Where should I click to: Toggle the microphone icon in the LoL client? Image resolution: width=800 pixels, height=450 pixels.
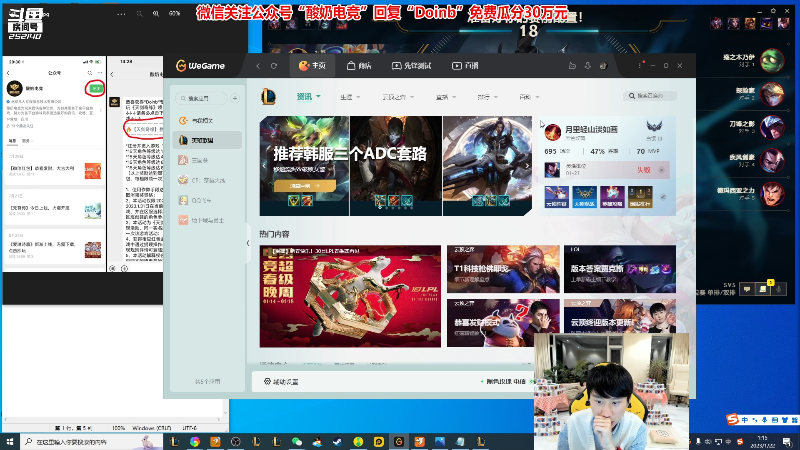779,289
